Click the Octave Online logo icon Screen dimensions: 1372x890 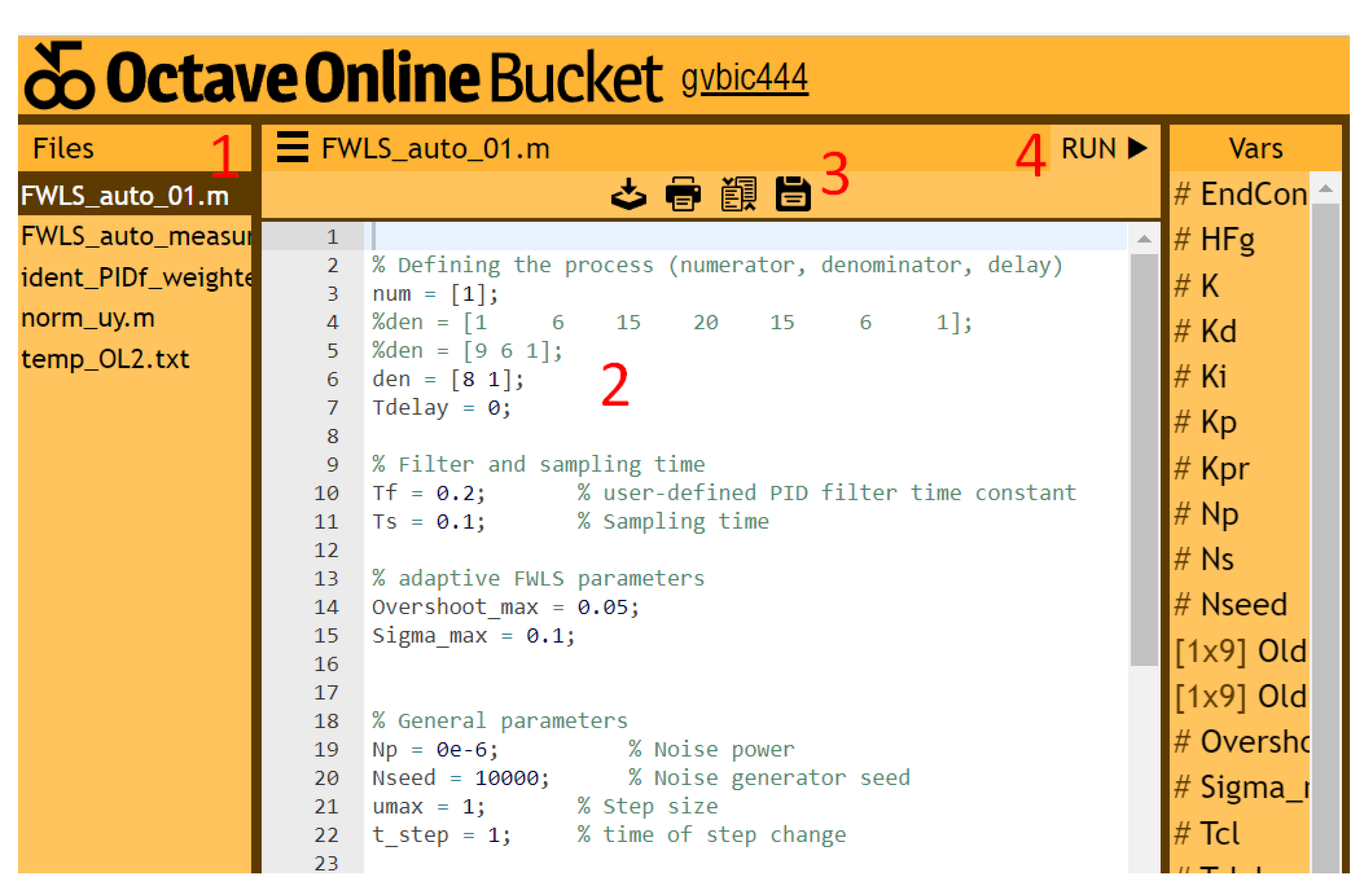click(x=59, y=75)
